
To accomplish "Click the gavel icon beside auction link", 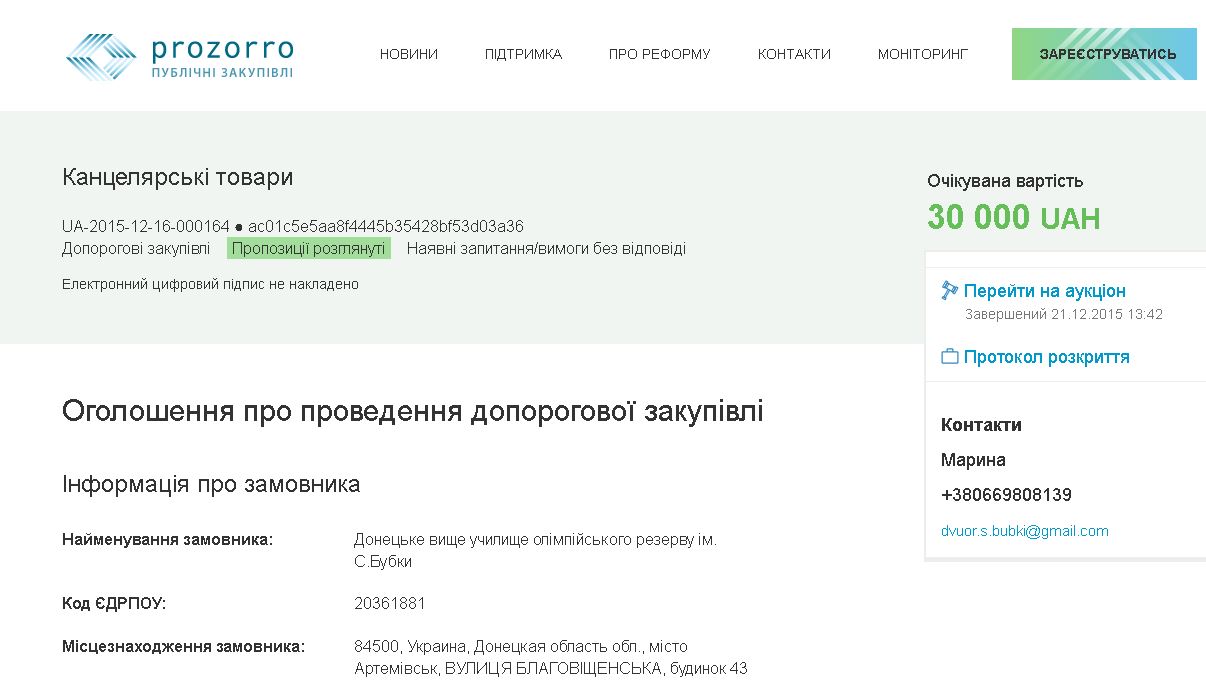I will click(950, 291).
